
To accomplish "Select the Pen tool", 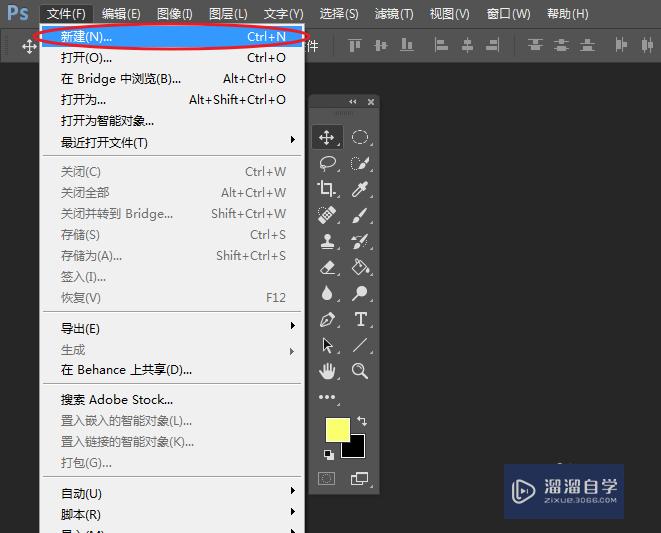I will click(x=327, y=320).
